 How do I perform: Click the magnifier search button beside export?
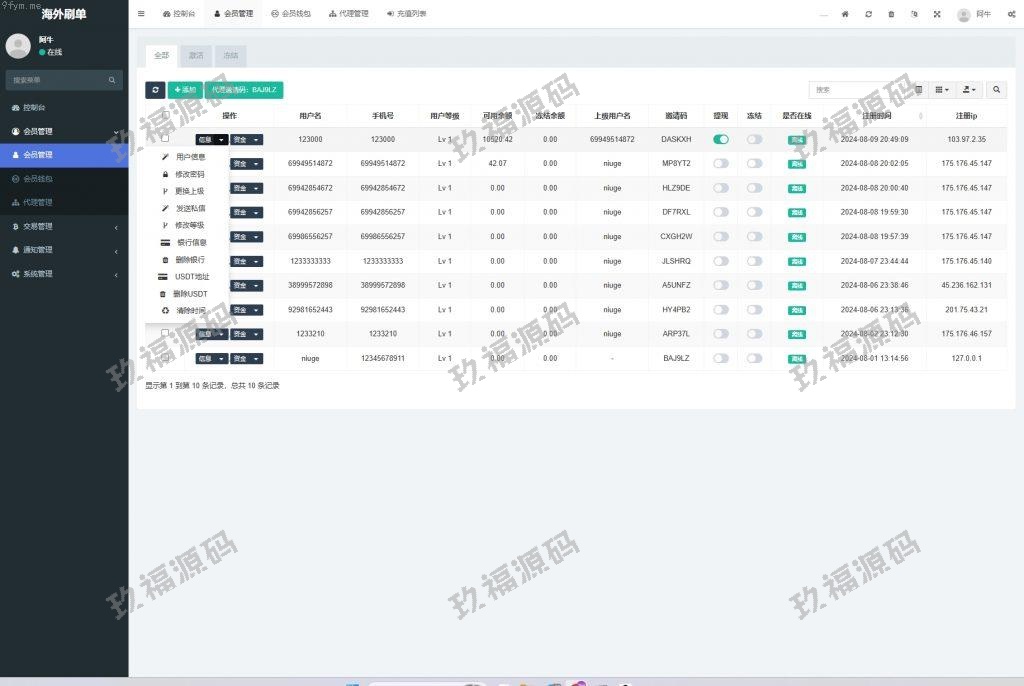click(997, 90)
